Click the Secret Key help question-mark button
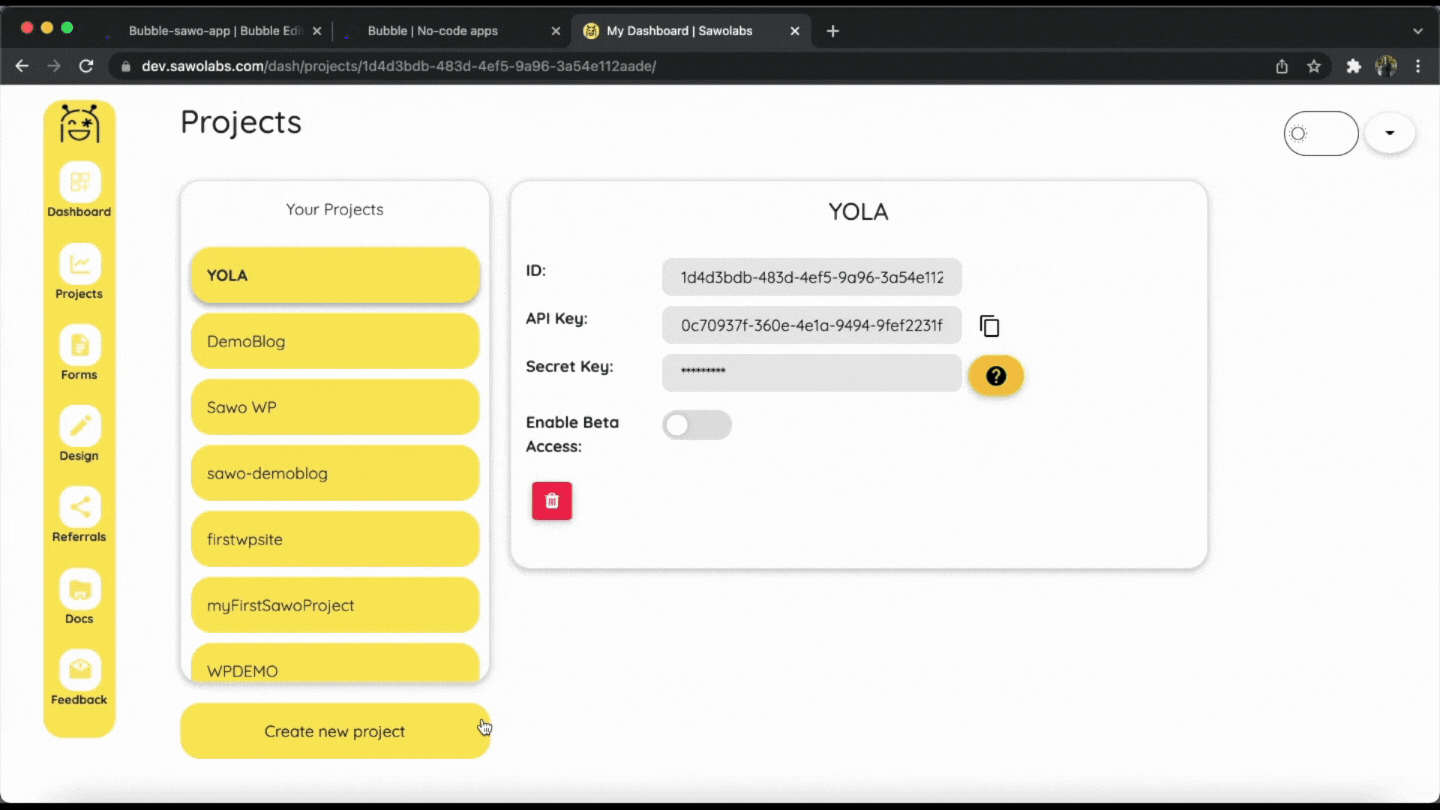The width and height of the screenshot is (1440, 810). 996,375
